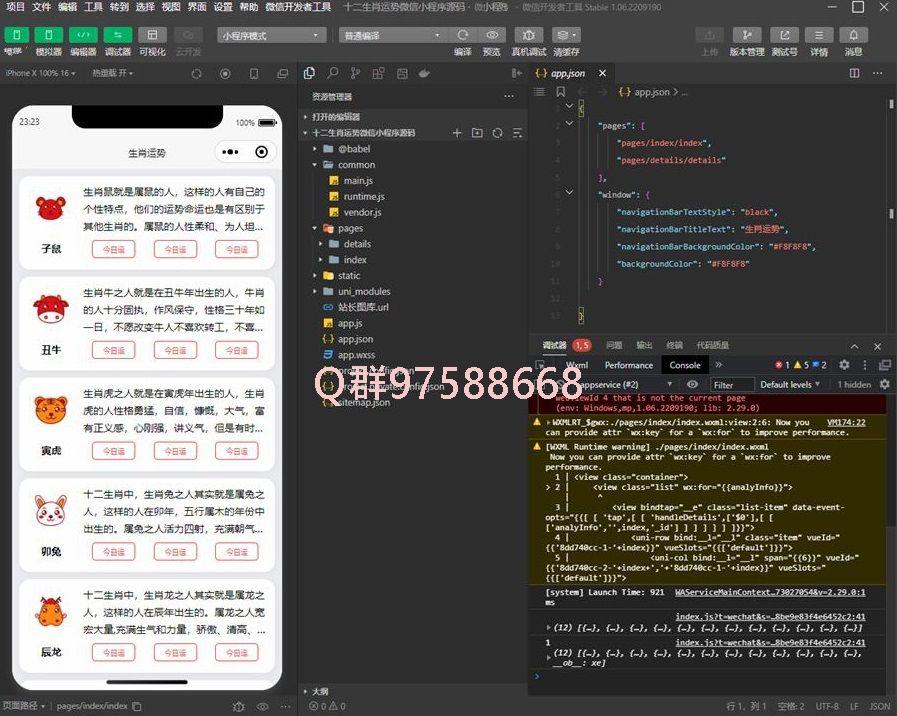Open the 测试号 test account panel
Image resolution: width=897 pixels, height=716 pixels.
coord(784,35)
